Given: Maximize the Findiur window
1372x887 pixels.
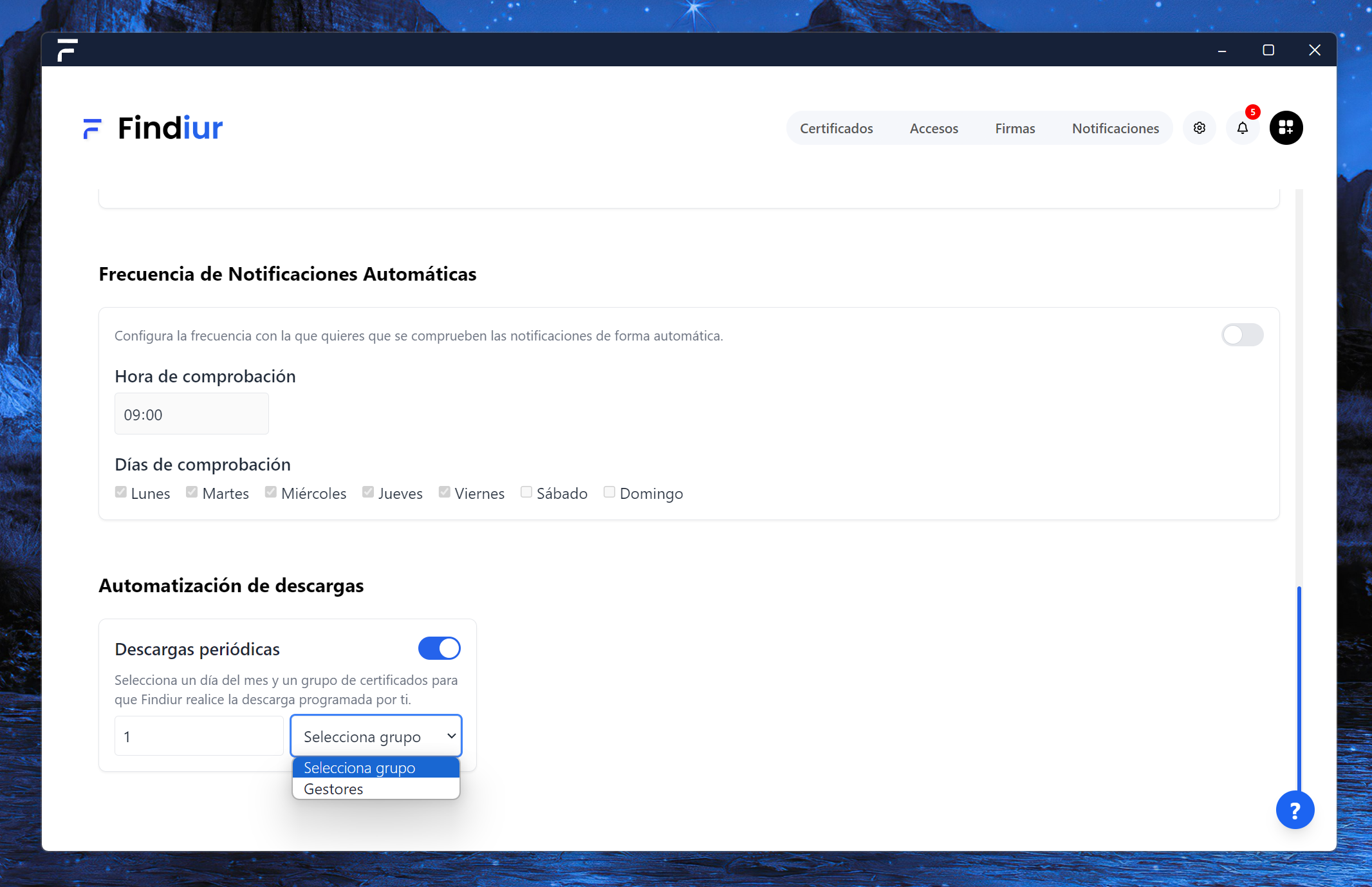Looking at the screenshot, I should [x=1268, y=50].
